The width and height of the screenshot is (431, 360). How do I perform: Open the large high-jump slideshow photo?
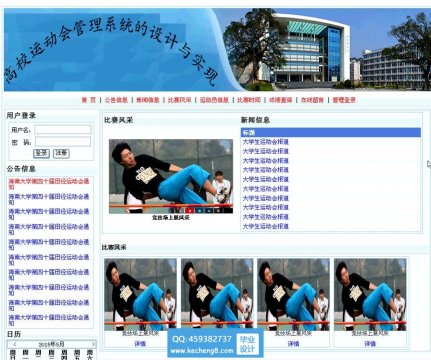click(x=171, y=176)
